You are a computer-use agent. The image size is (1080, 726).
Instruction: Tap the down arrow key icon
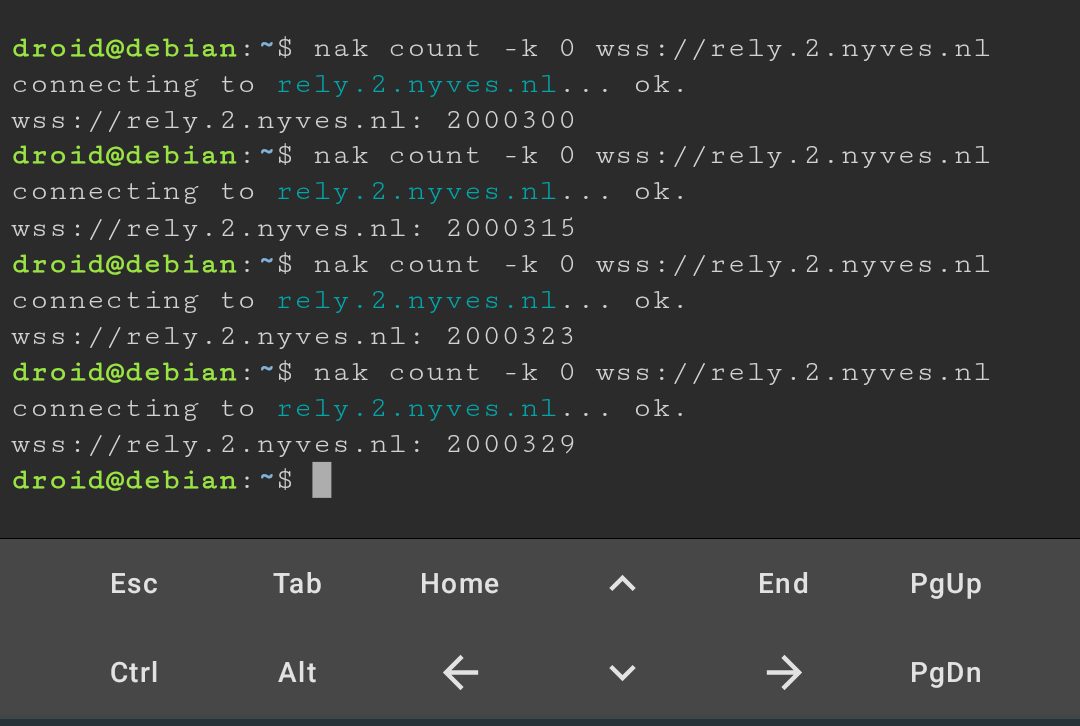[622, 672]
